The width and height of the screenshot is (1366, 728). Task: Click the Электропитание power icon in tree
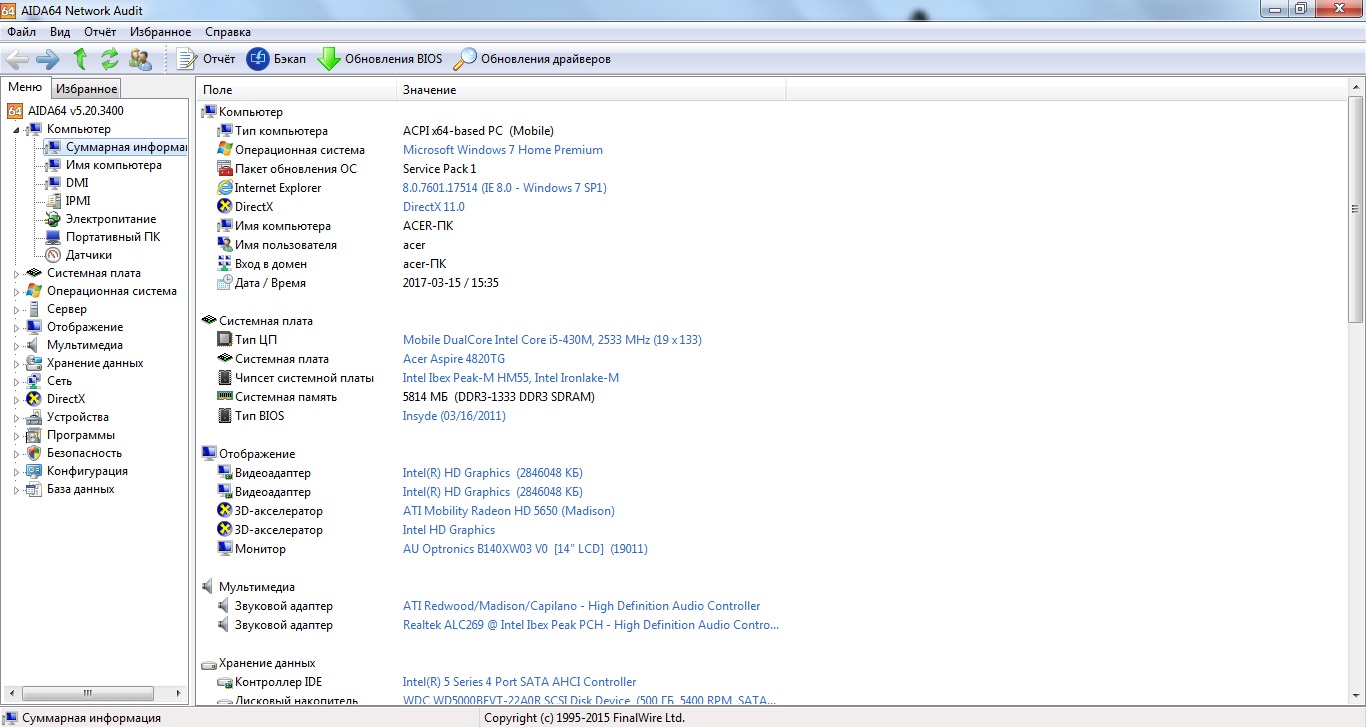[x=54, y=219]
